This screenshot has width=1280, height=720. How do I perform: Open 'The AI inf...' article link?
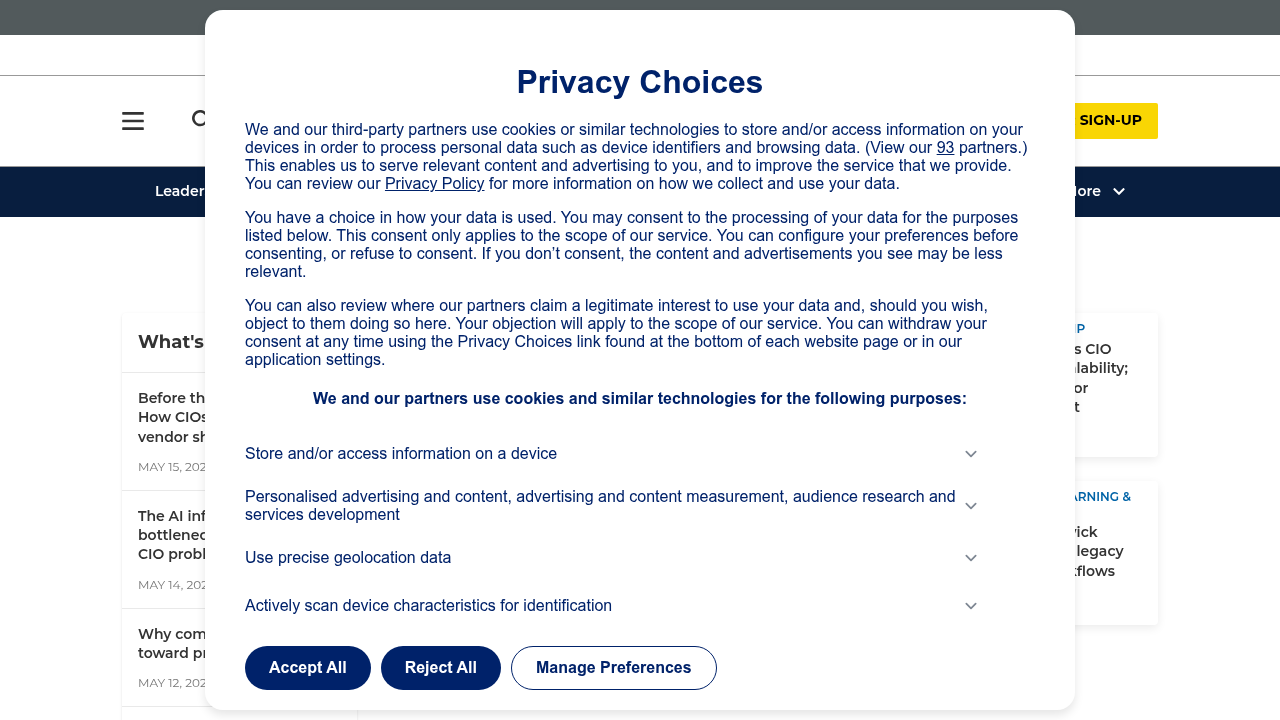point(172,535)
